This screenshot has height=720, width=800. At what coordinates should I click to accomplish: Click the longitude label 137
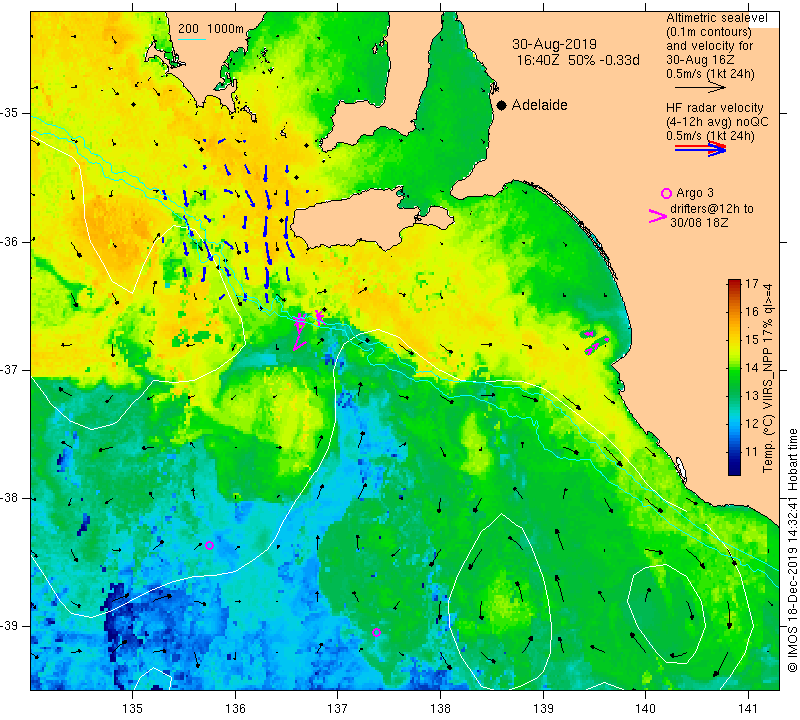click(338, 709)
